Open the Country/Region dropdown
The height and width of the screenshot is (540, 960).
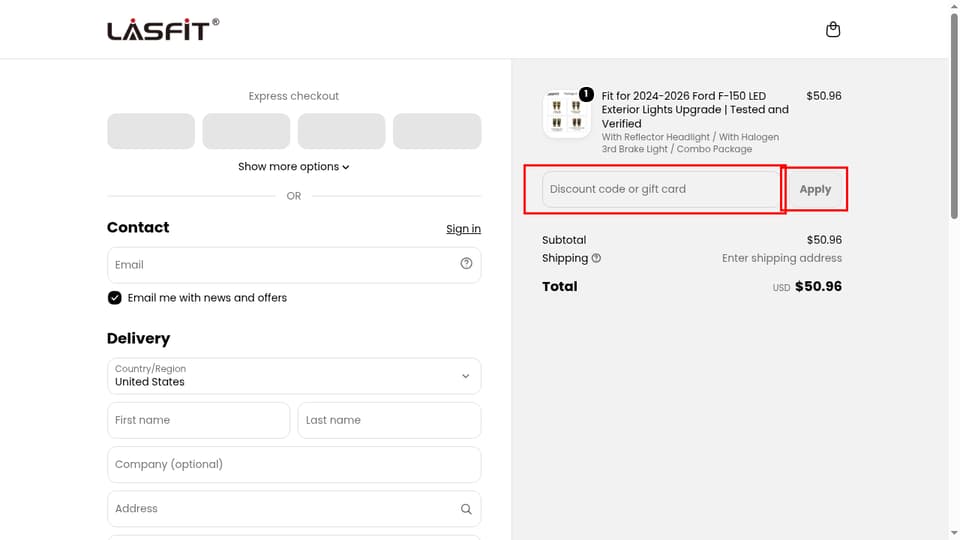[294, 376]
